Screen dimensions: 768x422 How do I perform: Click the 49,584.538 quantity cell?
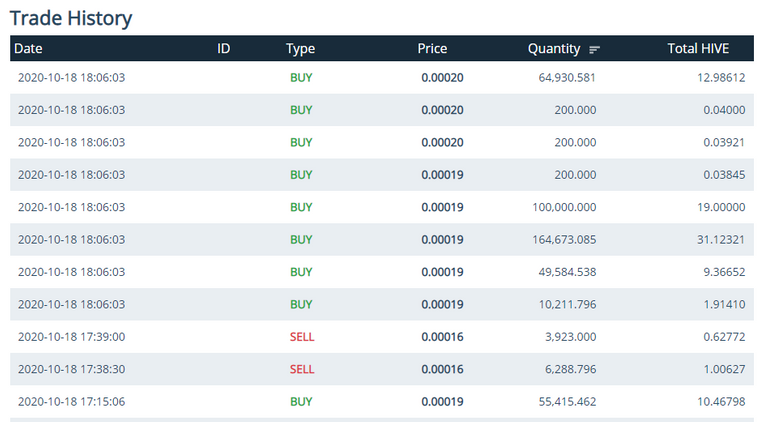pos(567,272)
